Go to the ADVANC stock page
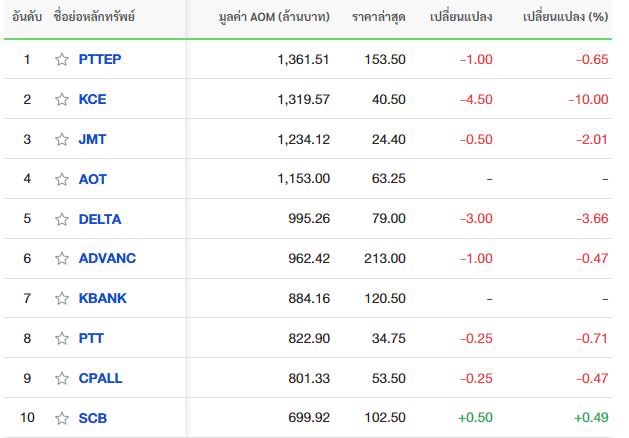The width and height of the screenshot is (629, 438). 107,258
